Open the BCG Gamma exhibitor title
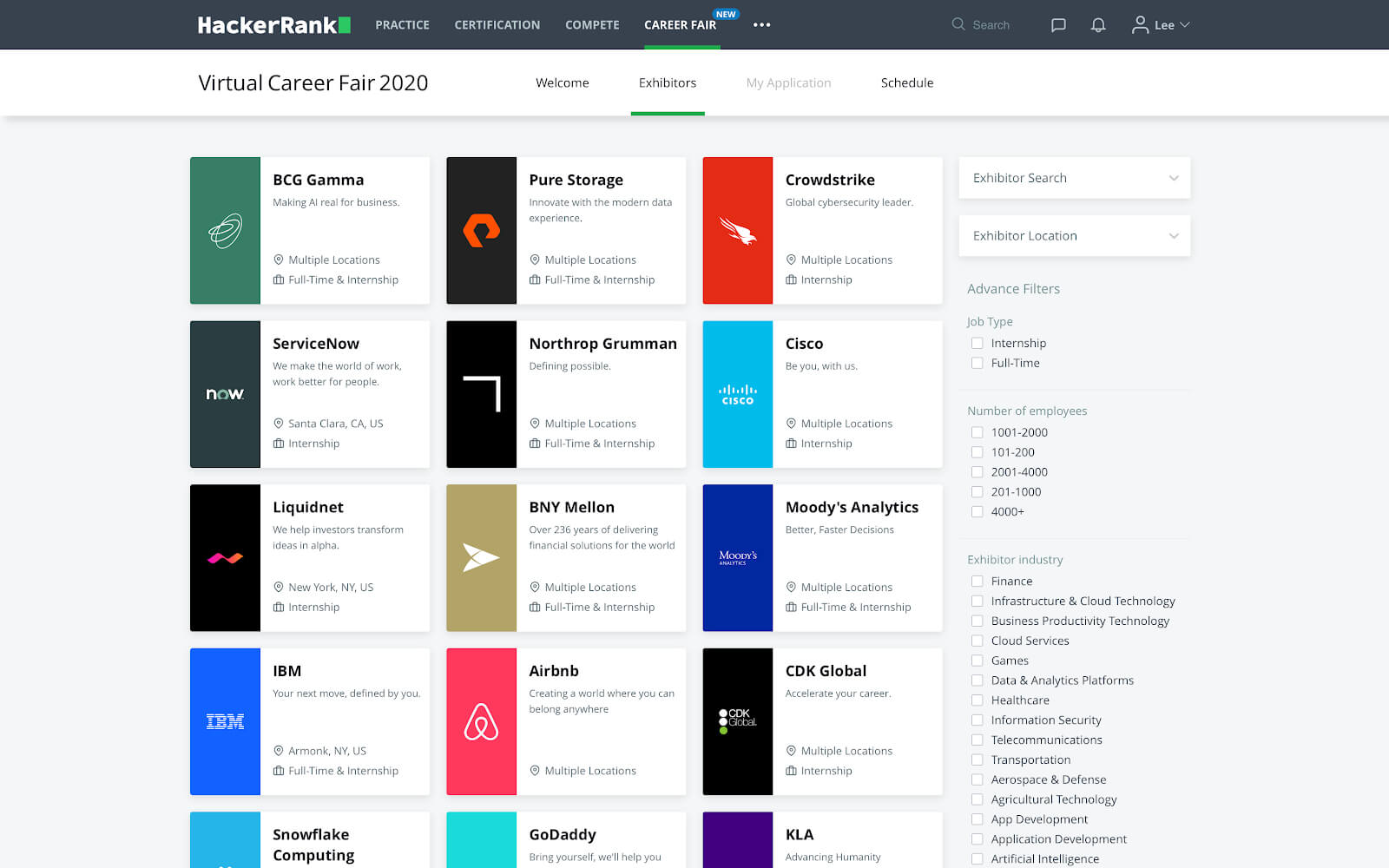This screenshot has height=868, width=1389. 319,180
